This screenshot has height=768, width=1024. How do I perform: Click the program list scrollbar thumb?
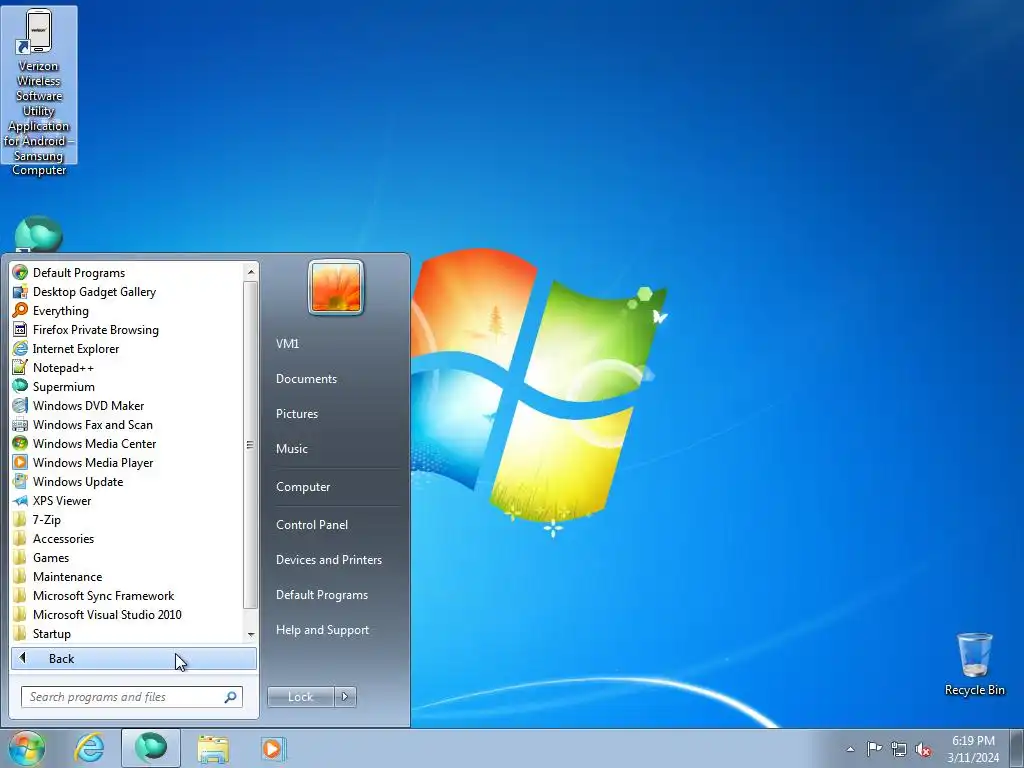pyautogui.click(x=250, y=445)
